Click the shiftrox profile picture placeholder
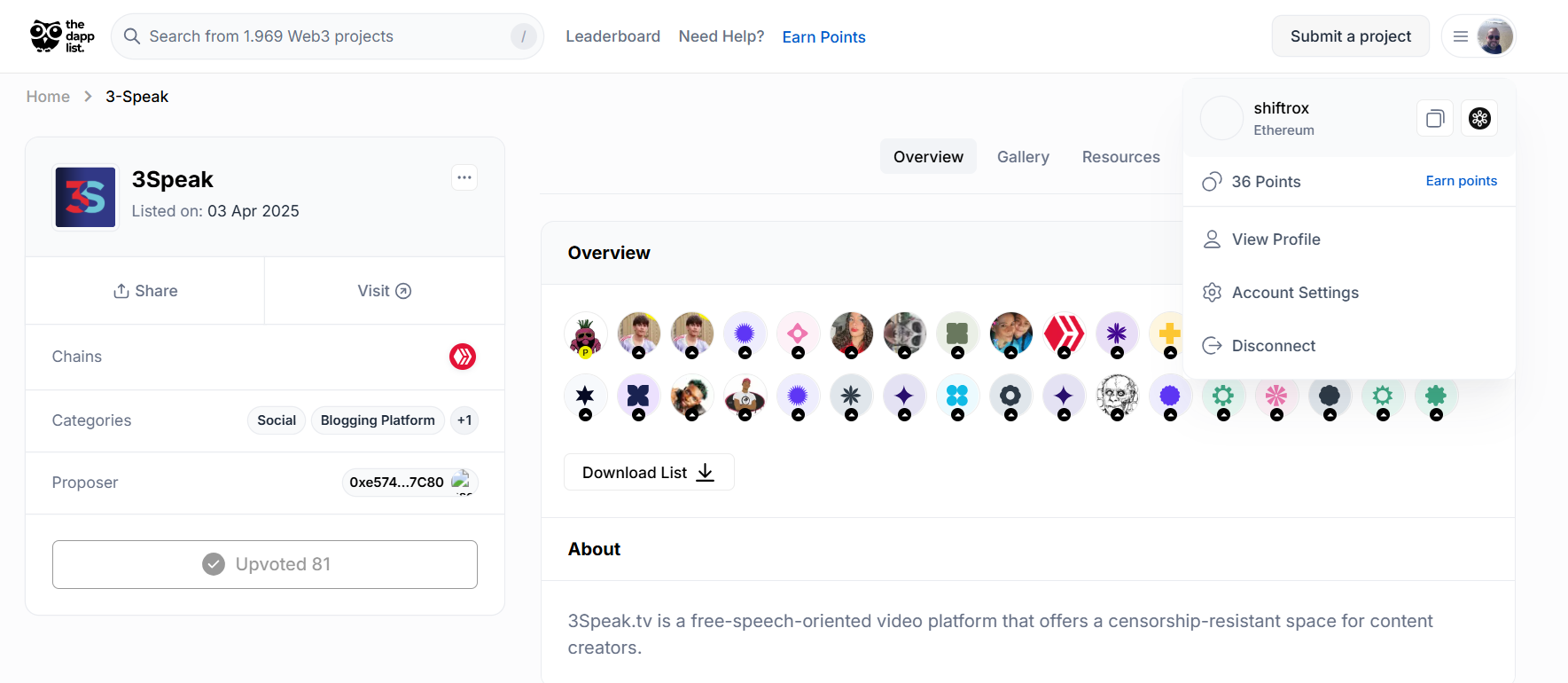The image size is (1568, 683). coord(1221,118)
